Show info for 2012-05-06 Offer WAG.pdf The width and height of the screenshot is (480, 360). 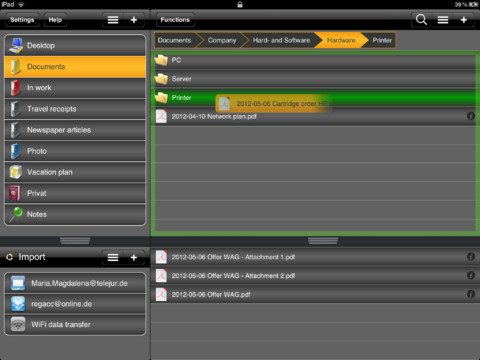coord(471,294)
